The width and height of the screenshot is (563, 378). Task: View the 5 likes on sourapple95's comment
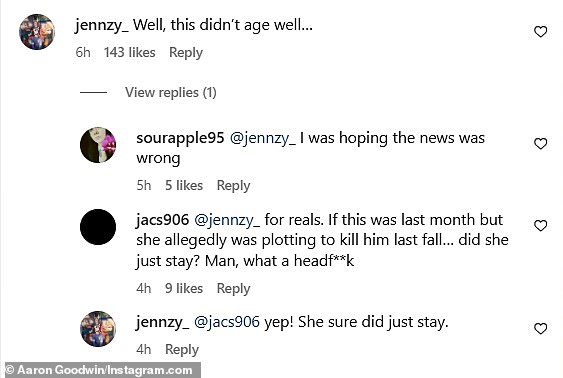tap(184, 186)
